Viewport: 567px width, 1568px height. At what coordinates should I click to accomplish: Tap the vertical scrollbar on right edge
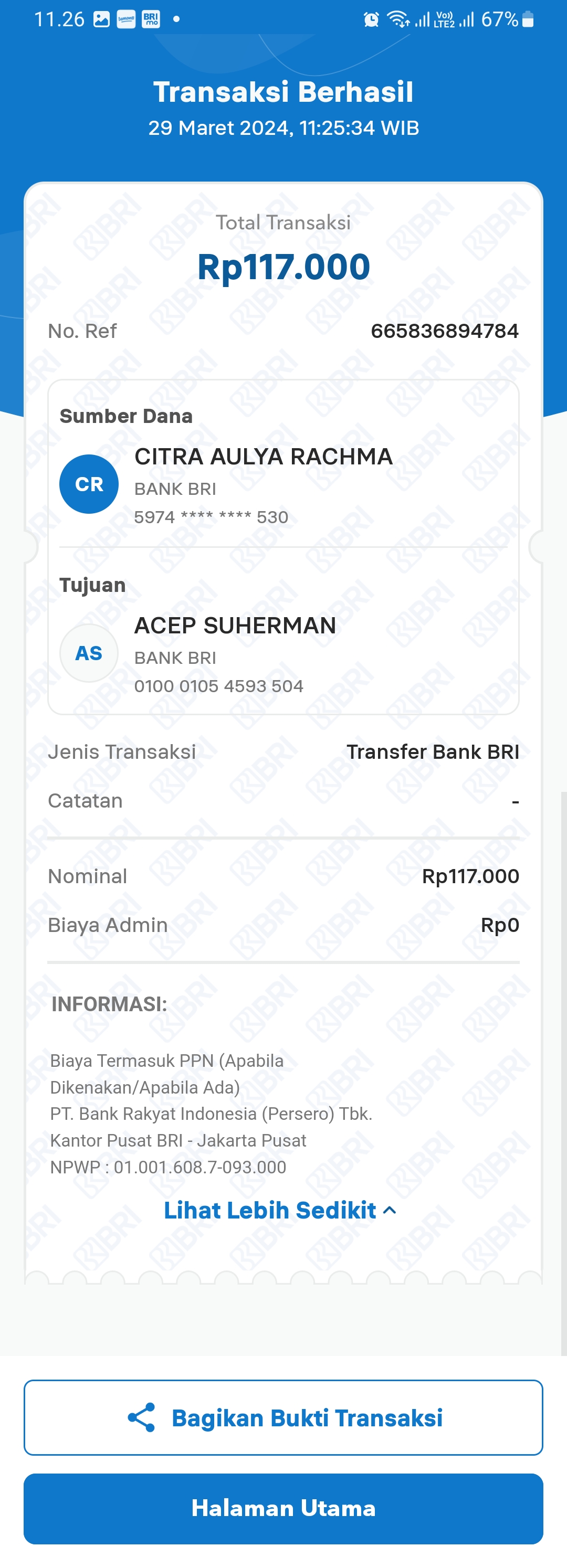(x=563, y=1073)
